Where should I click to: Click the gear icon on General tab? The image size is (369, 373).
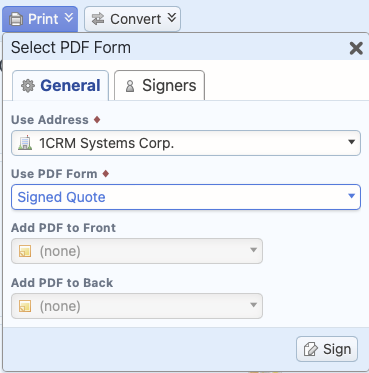tap(28, 86)
